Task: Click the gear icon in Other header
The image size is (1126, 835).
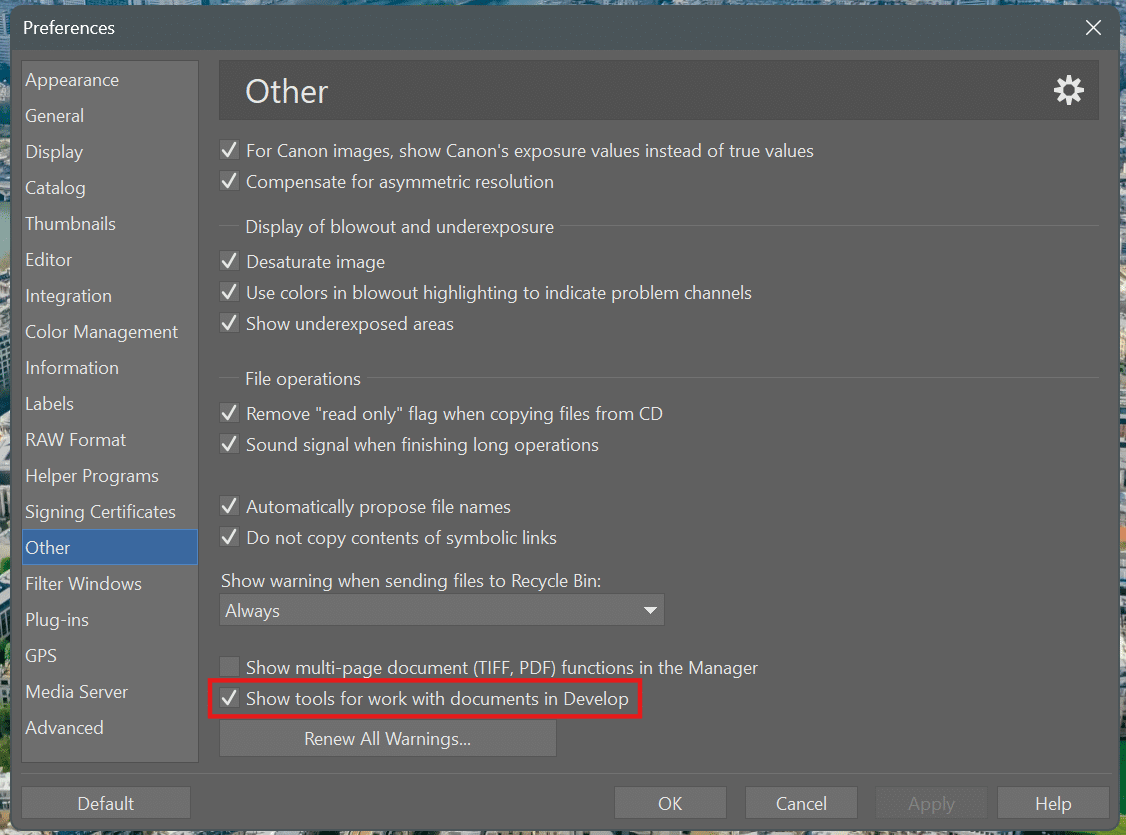Action: (x=1068, y=91)
